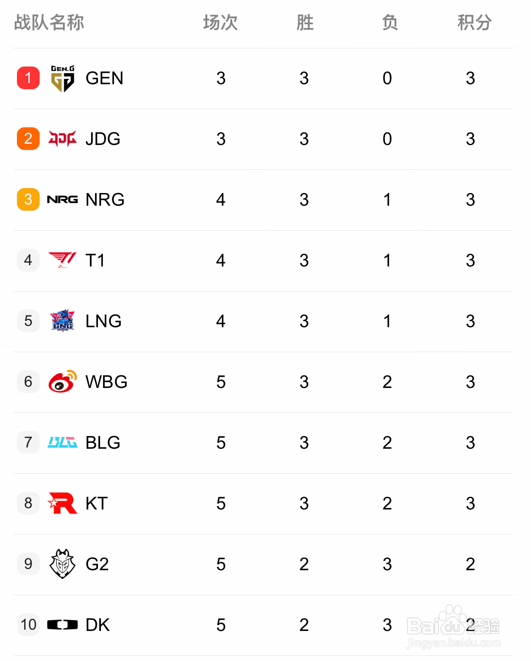Click the BLG team logo

click(62, 442)
